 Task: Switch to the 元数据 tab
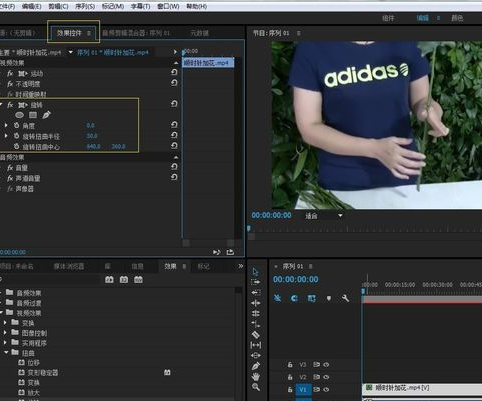(199, 33)
